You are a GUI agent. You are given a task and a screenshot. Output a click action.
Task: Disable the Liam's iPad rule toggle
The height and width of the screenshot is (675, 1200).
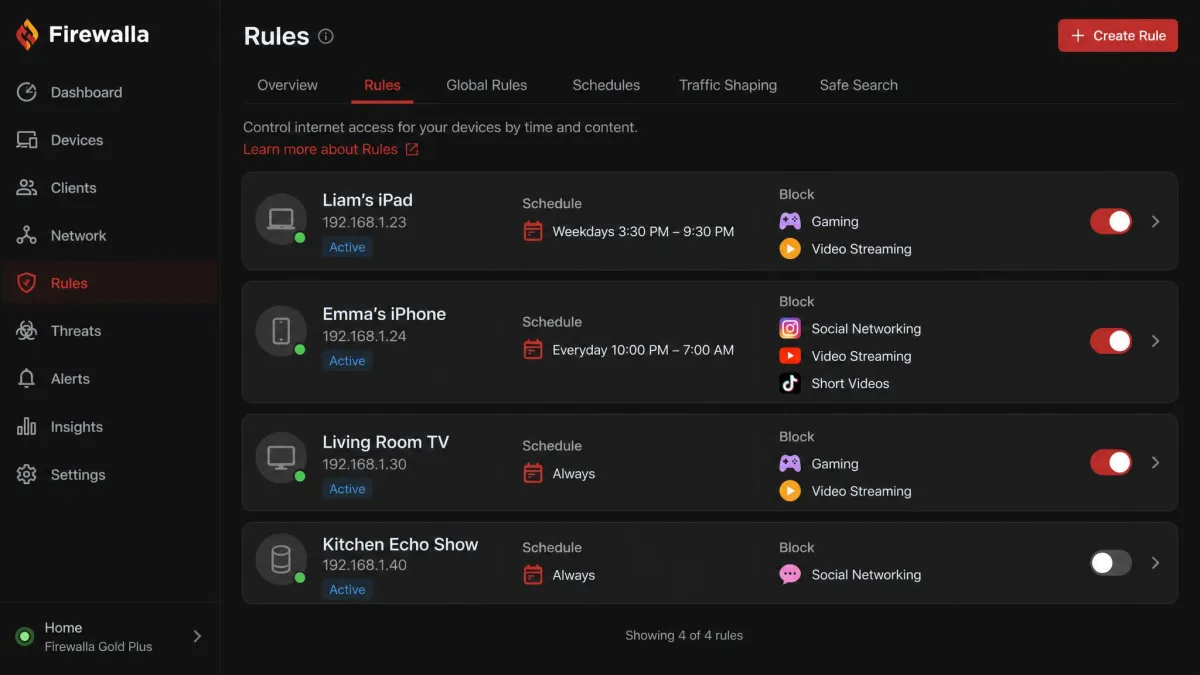tap(1111, 221)
